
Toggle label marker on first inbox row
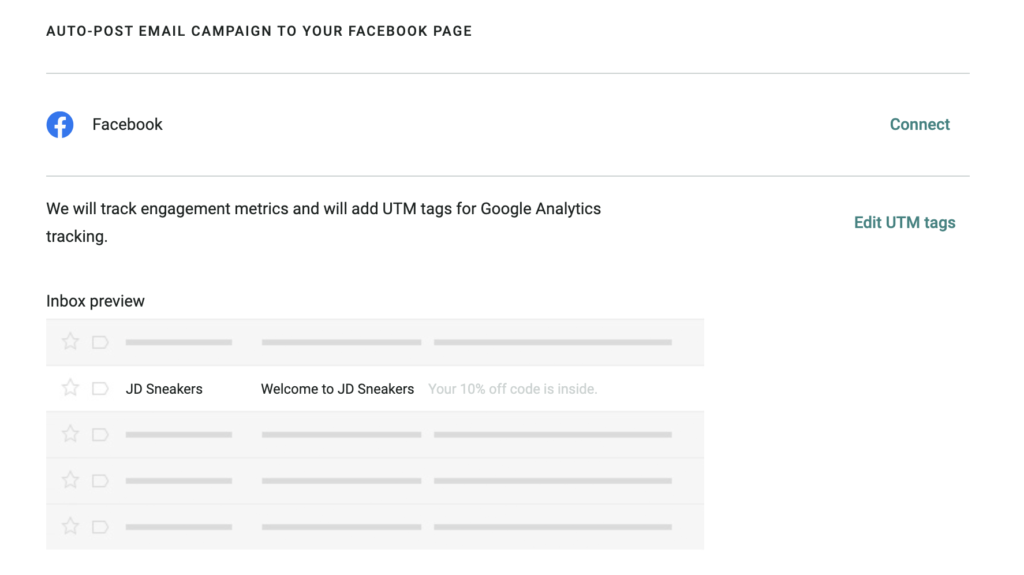pyautogui.click(x=100, y=342)
